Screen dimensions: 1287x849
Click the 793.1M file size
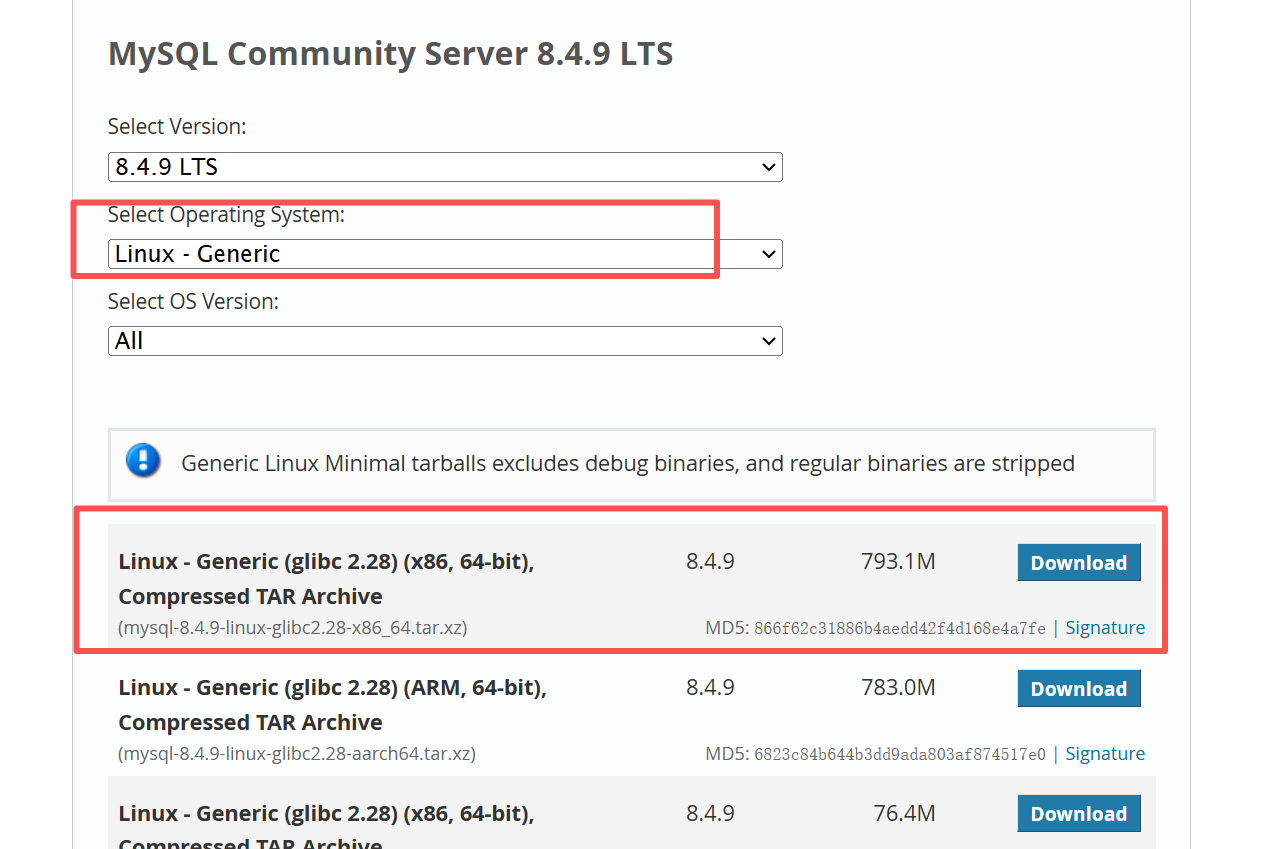[x=898, y=562]
